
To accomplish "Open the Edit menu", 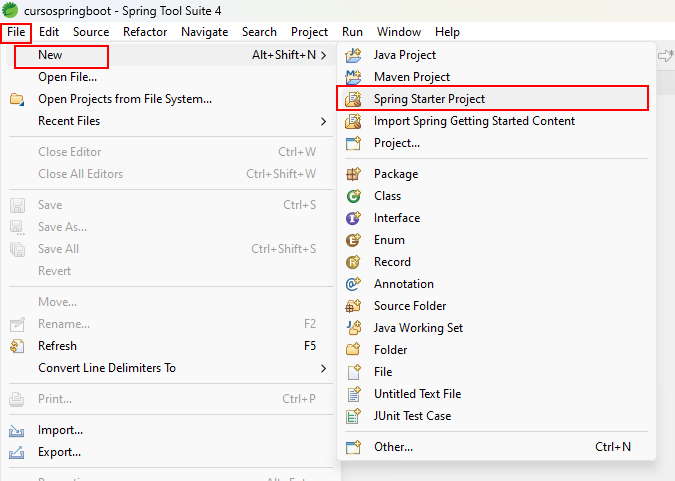I will tap(49, 32).
